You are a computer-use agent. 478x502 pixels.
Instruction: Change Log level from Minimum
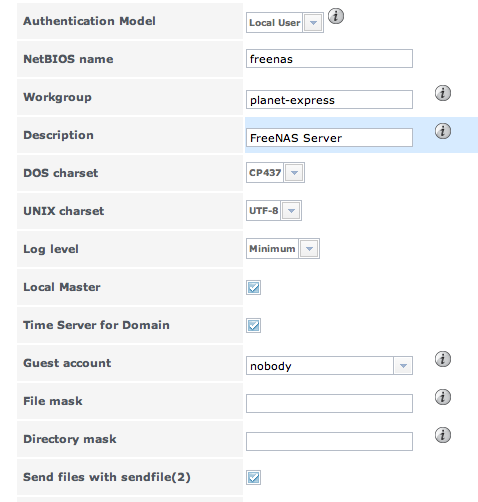click(283, 249)
